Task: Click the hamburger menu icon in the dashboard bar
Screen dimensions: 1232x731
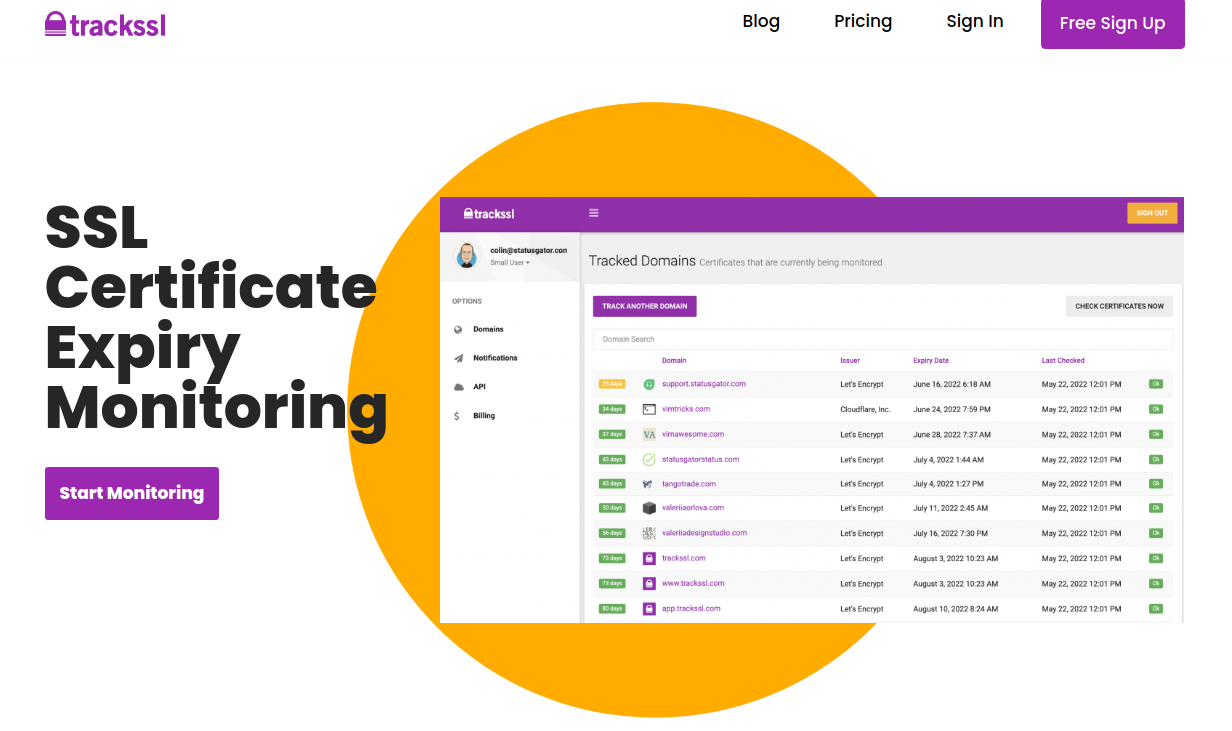Action: click(593, 213)
